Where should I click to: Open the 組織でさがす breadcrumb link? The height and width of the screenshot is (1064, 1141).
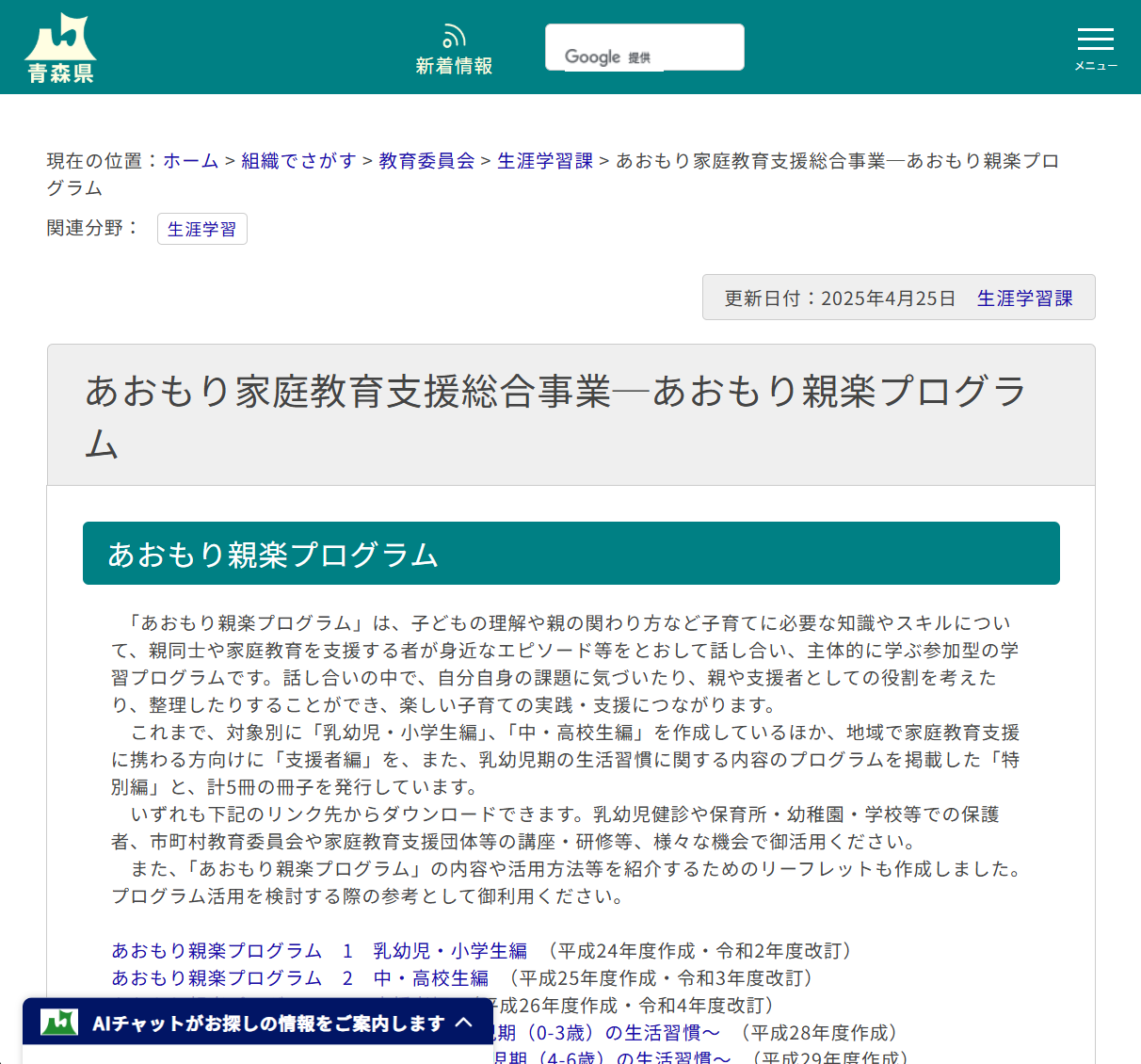(x=298, y=160)
